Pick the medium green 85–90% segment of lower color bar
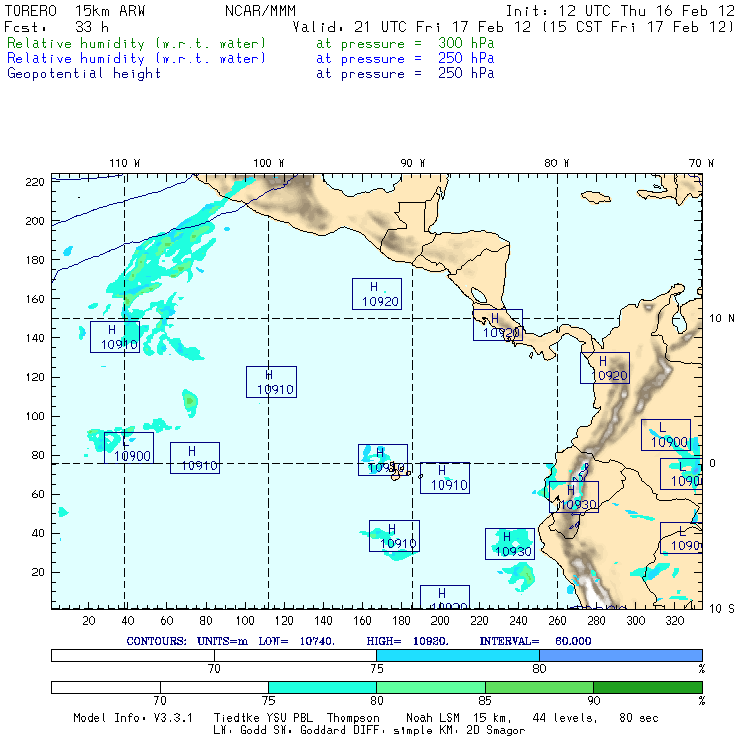This screenshot has height=740, width=740. point(539,687)
